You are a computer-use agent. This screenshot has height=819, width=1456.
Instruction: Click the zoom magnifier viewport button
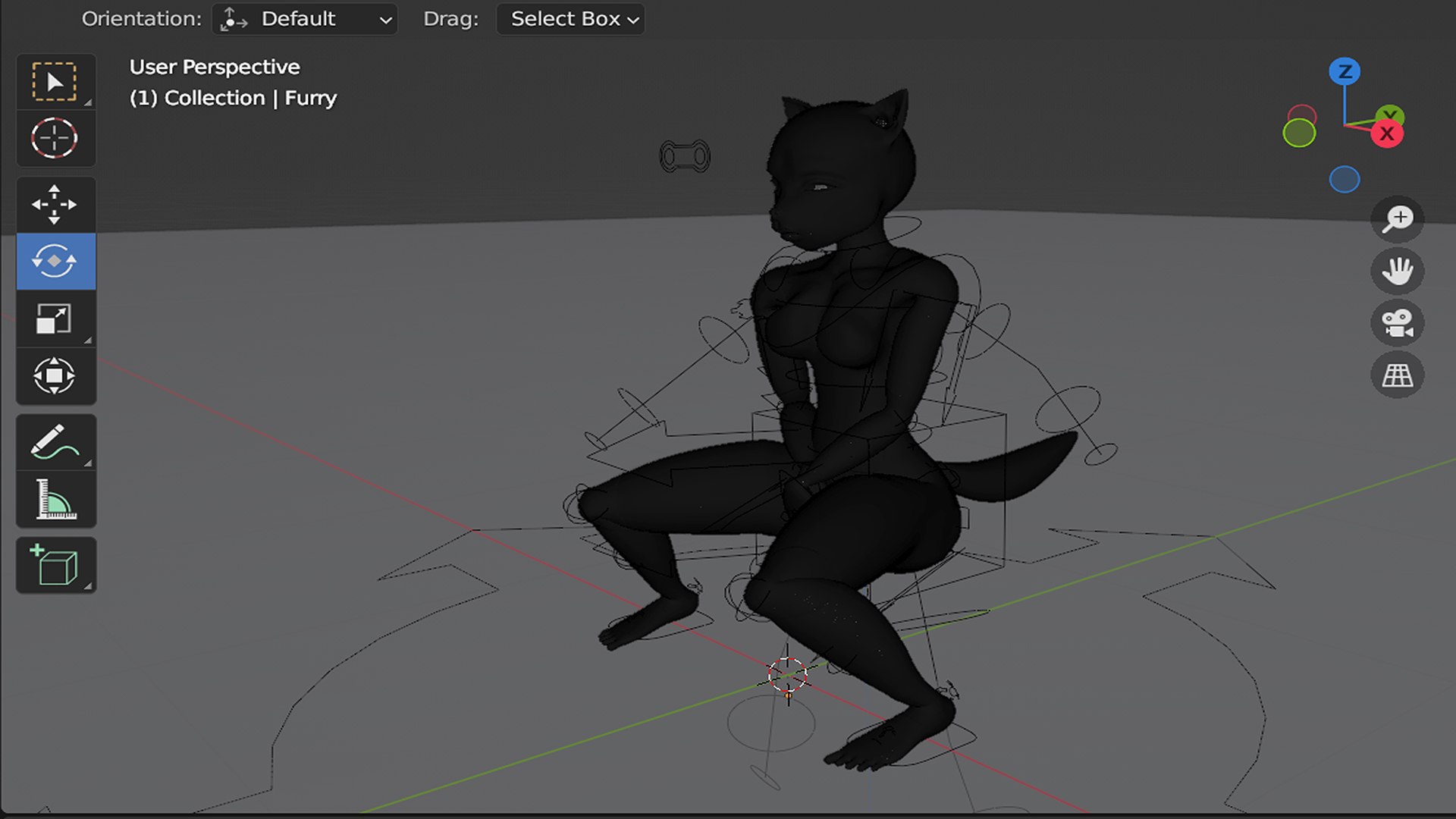click(1397, 219)
